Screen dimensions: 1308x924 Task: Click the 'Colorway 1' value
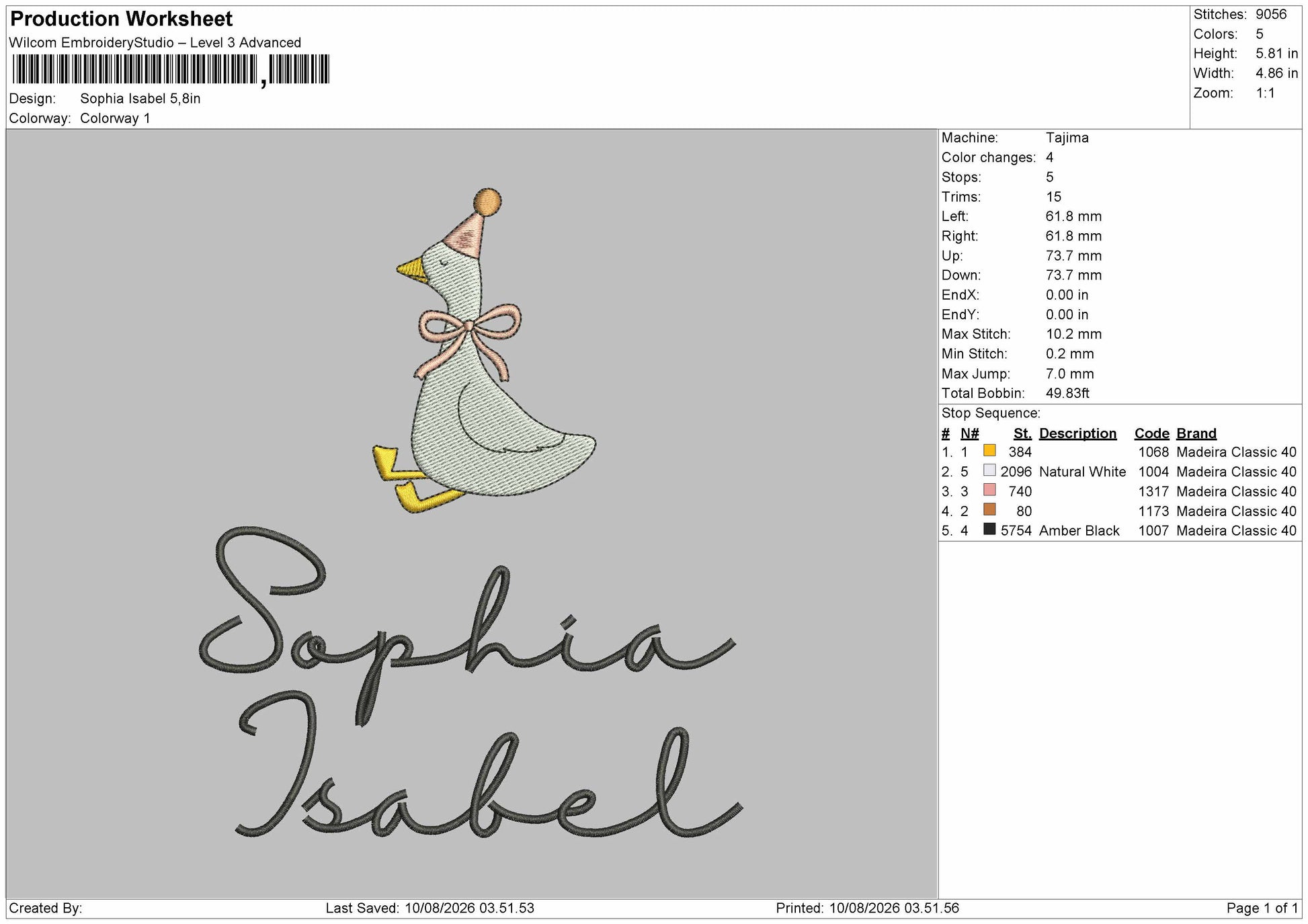point(115,118)
